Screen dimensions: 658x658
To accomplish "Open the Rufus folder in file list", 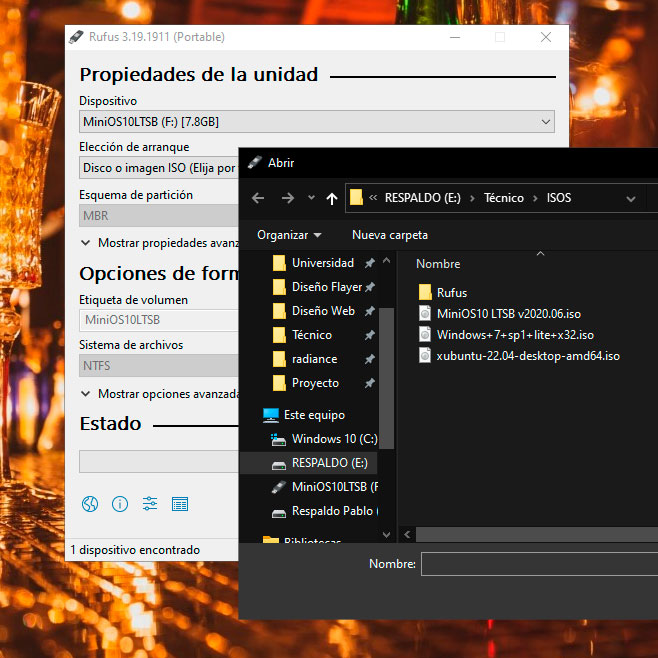I will pyautogui.click(x=451, y=293).
